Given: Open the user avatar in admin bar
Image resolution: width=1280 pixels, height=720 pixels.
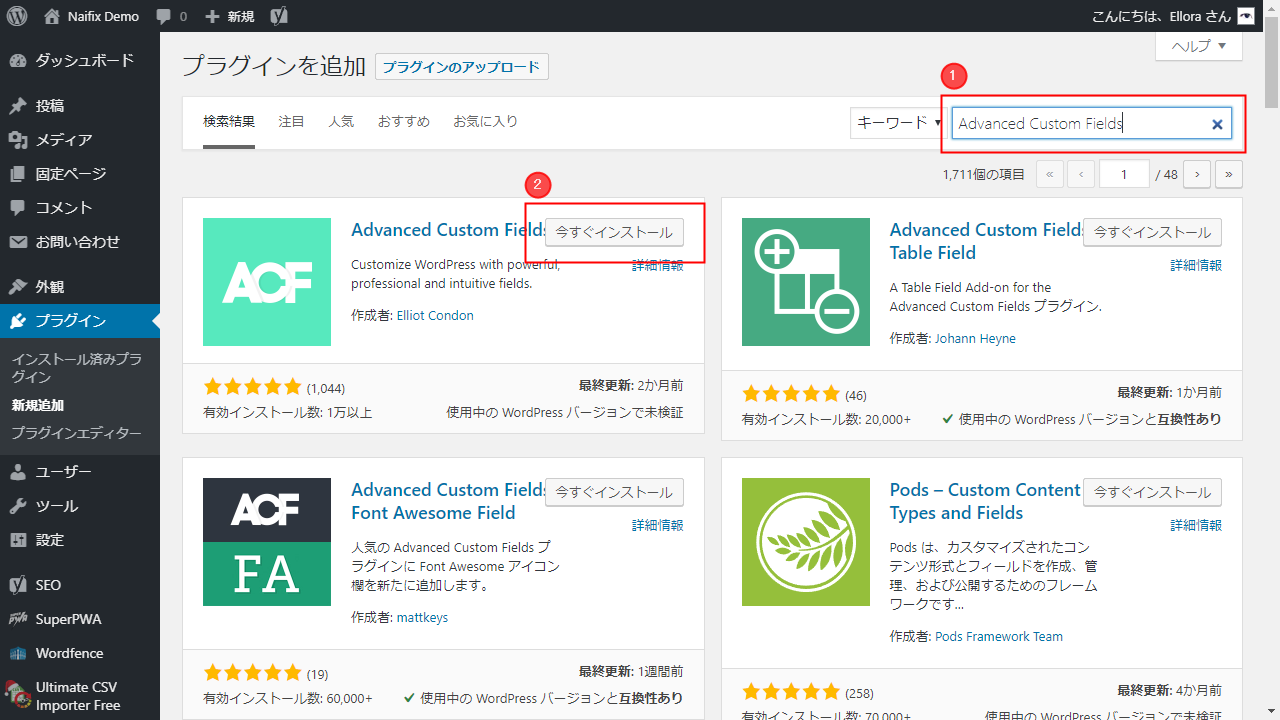Looking at the screenshot, I should click(1245, 16).
